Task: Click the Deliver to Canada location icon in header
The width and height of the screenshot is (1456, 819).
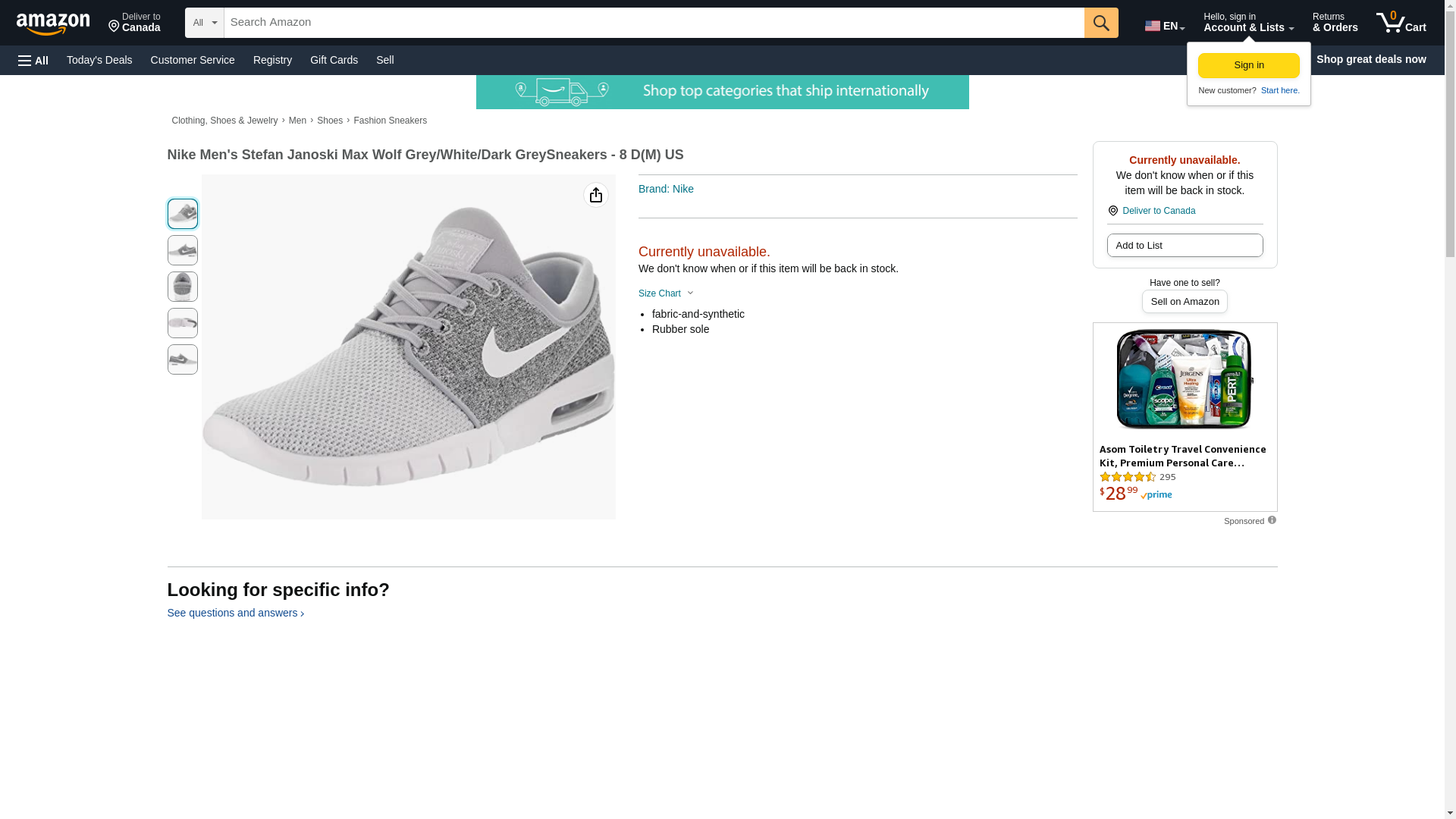Action: [115, 27]
